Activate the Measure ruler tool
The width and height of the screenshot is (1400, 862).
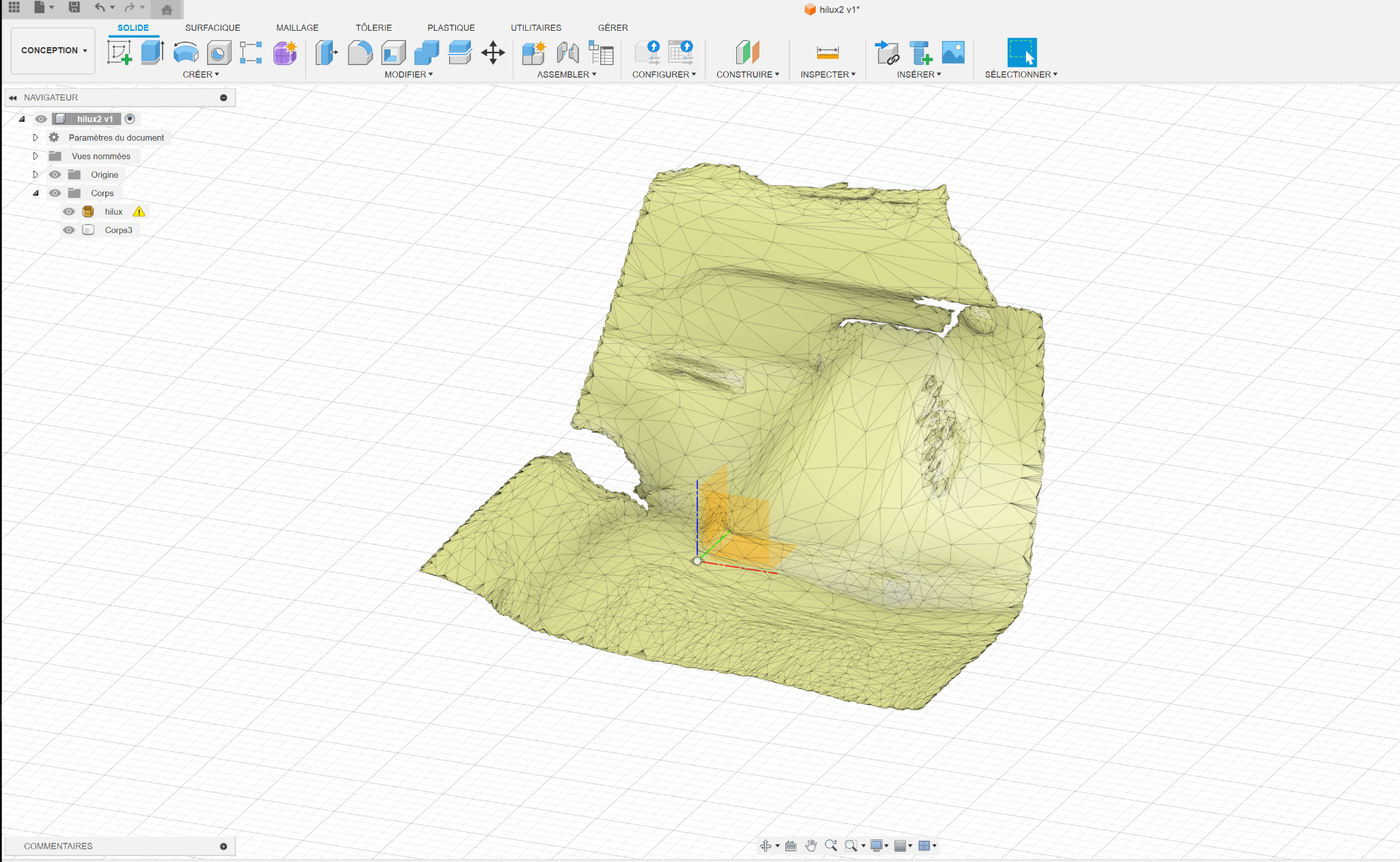827,53
